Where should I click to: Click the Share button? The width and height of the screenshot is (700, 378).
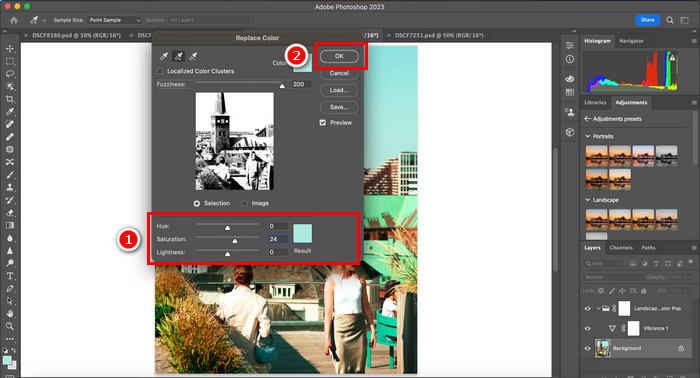(647, 20)
